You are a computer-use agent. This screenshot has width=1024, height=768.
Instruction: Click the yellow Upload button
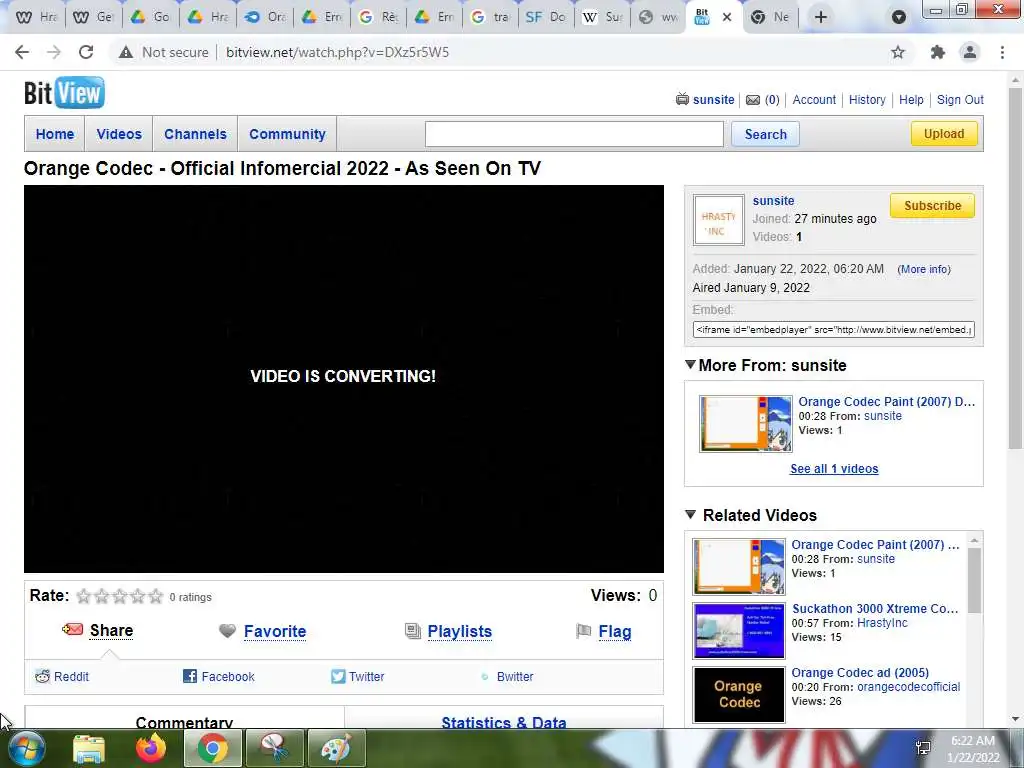pos(944,134)
